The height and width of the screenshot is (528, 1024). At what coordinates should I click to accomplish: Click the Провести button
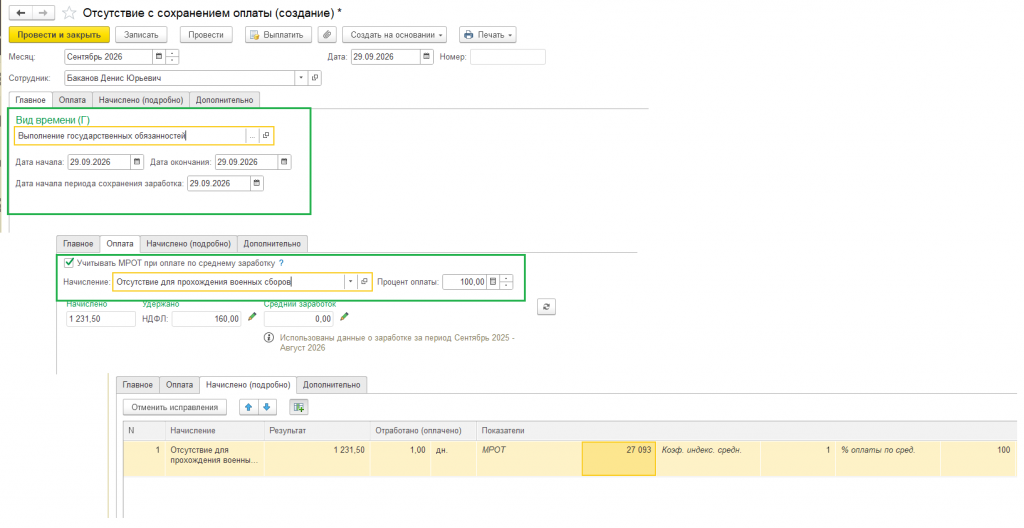coord(206,35)
